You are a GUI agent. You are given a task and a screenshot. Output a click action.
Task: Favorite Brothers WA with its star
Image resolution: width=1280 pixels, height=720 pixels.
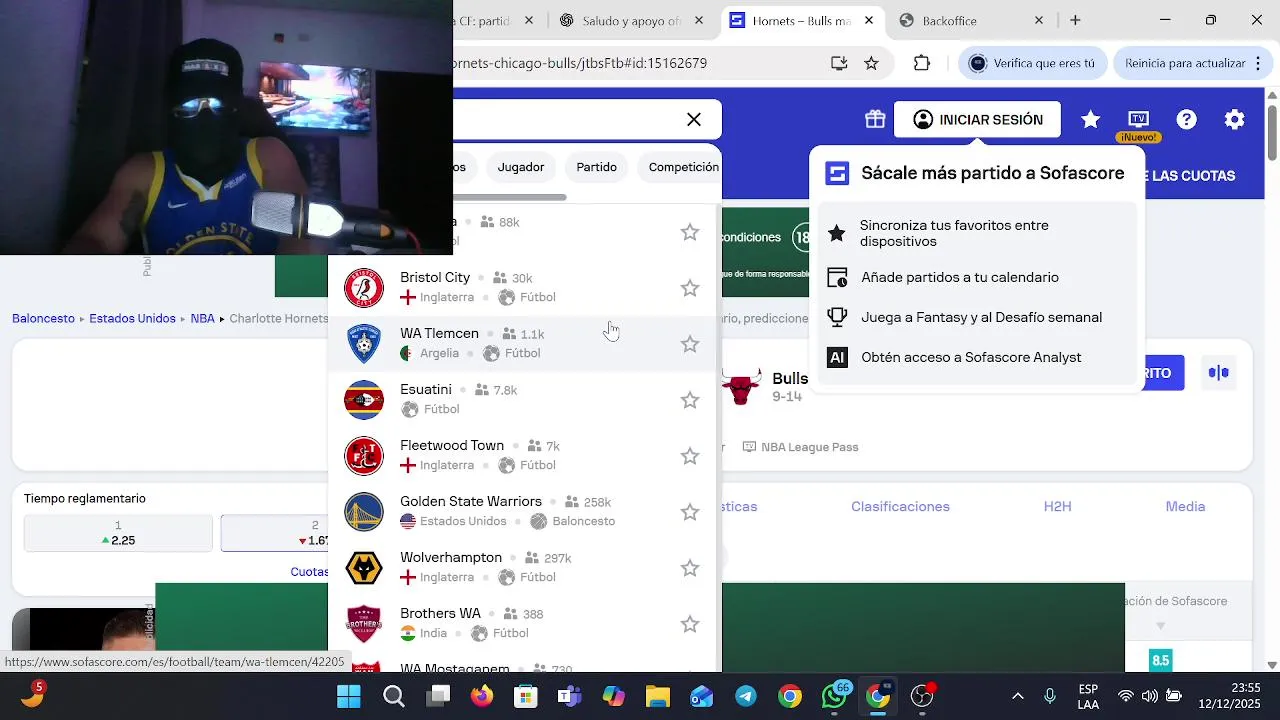[690, 624]
